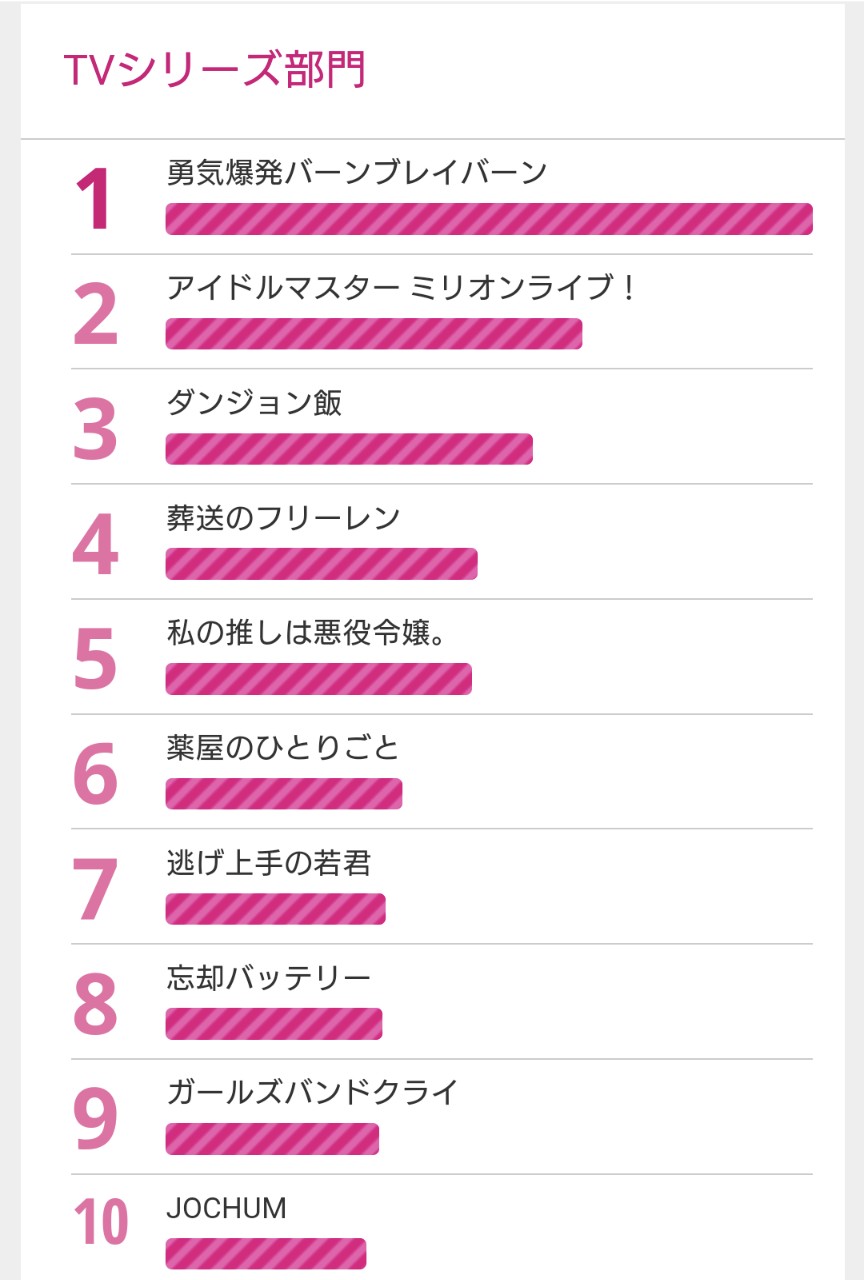
Task: Click the rank 5 number
Action: (95, 660)
